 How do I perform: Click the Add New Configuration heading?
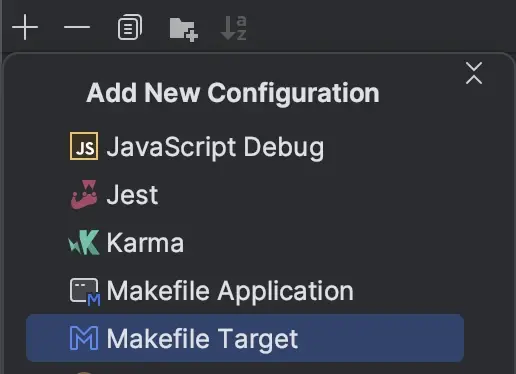tap(233, 93)
